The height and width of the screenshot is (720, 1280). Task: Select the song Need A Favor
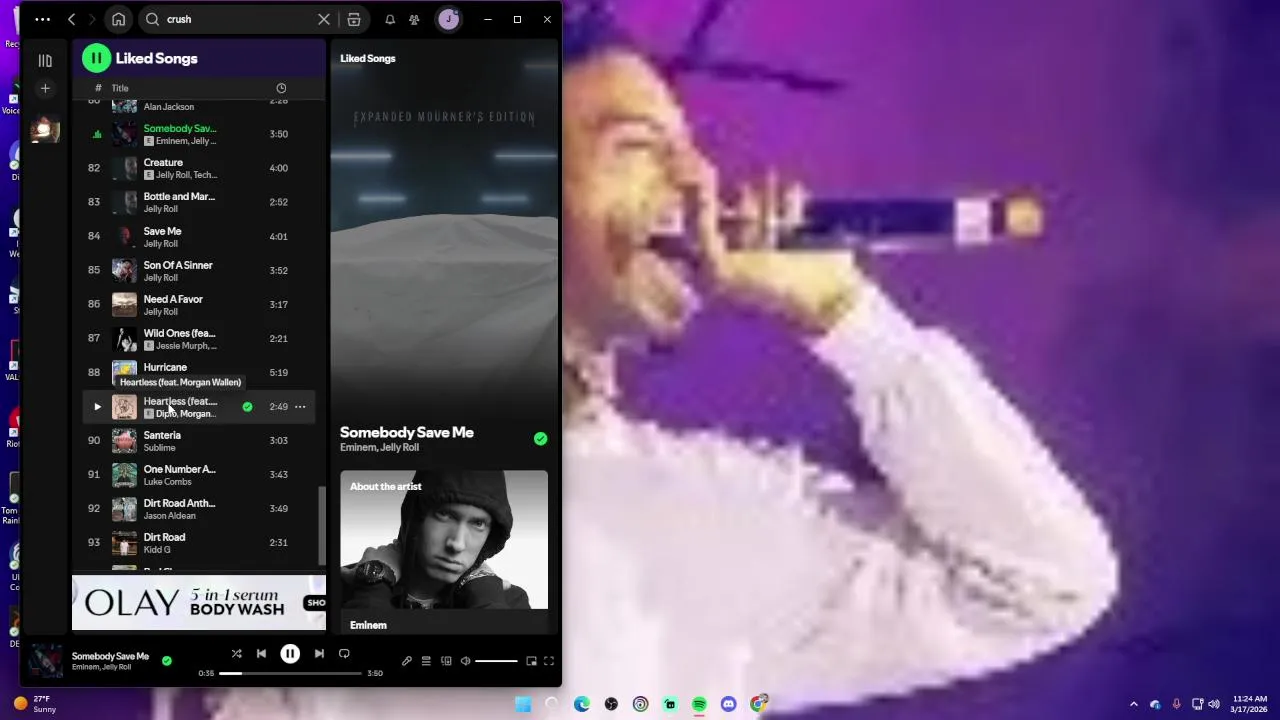pyautogui.click(x=200, y=305)
